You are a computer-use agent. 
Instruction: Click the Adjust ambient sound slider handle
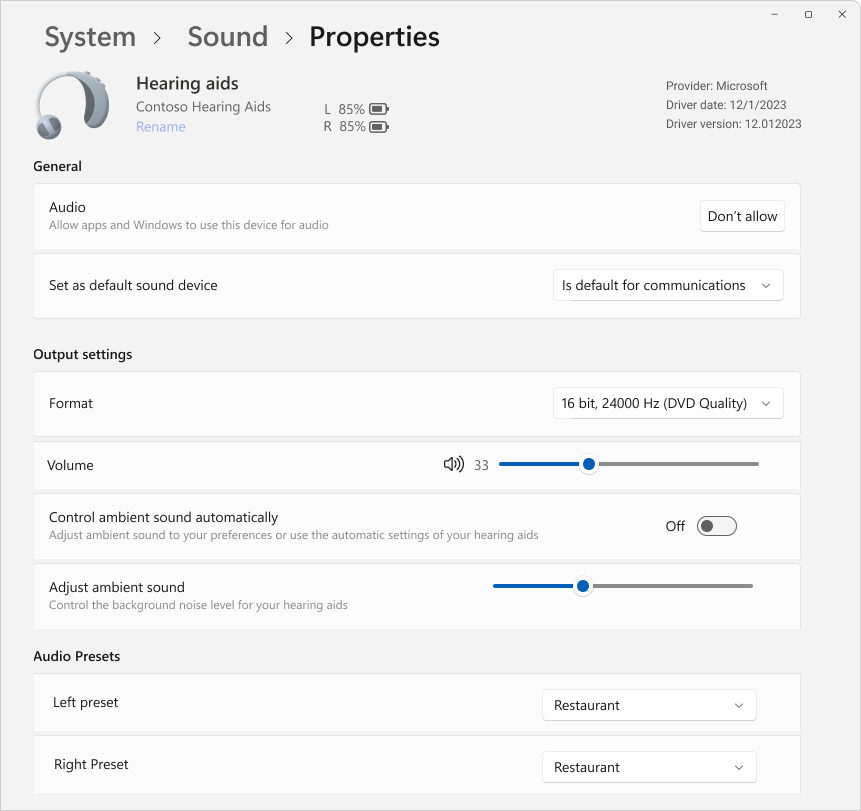(583, 586)
